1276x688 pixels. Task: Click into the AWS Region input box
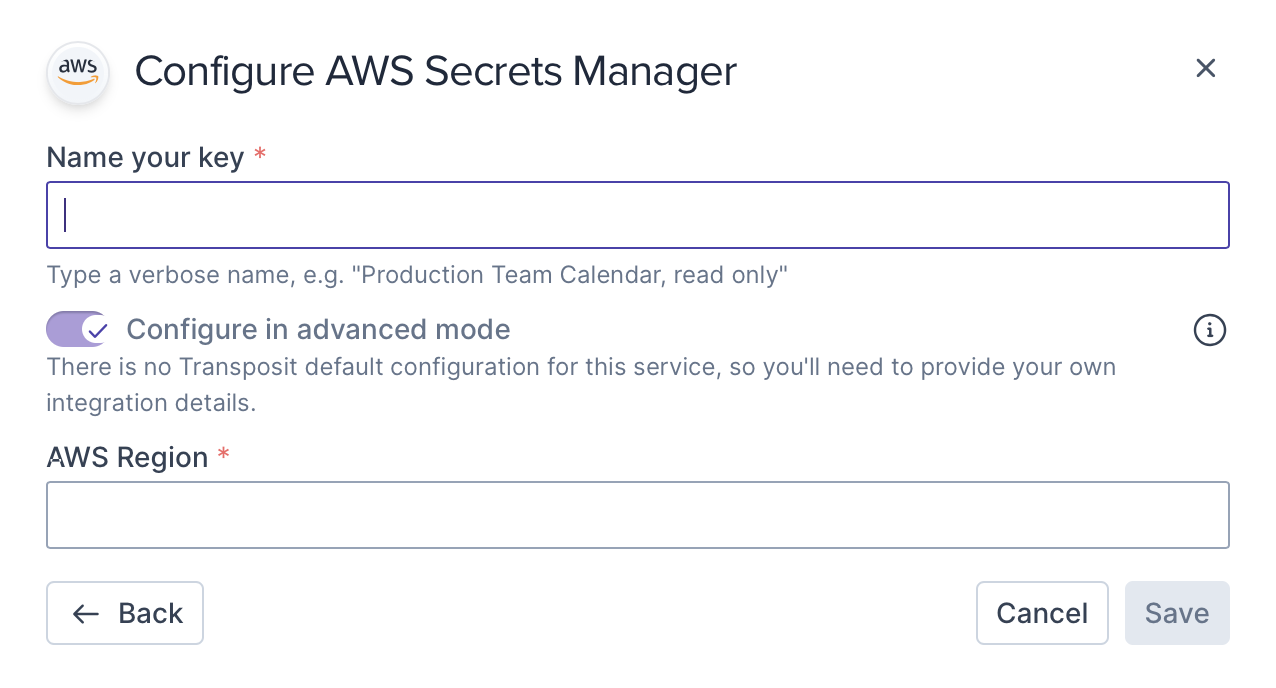coord(637,515)
